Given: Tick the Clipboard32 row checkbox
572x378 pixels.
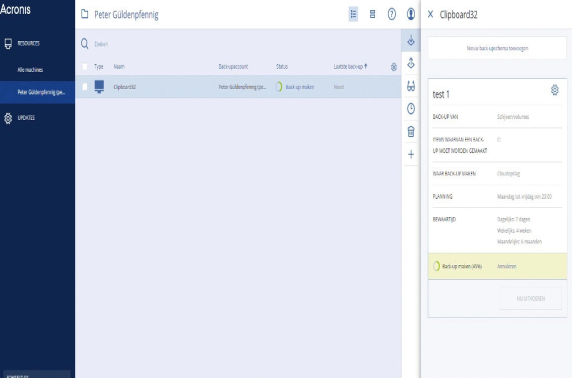Looking at the screenshot, I should [85, 86].
